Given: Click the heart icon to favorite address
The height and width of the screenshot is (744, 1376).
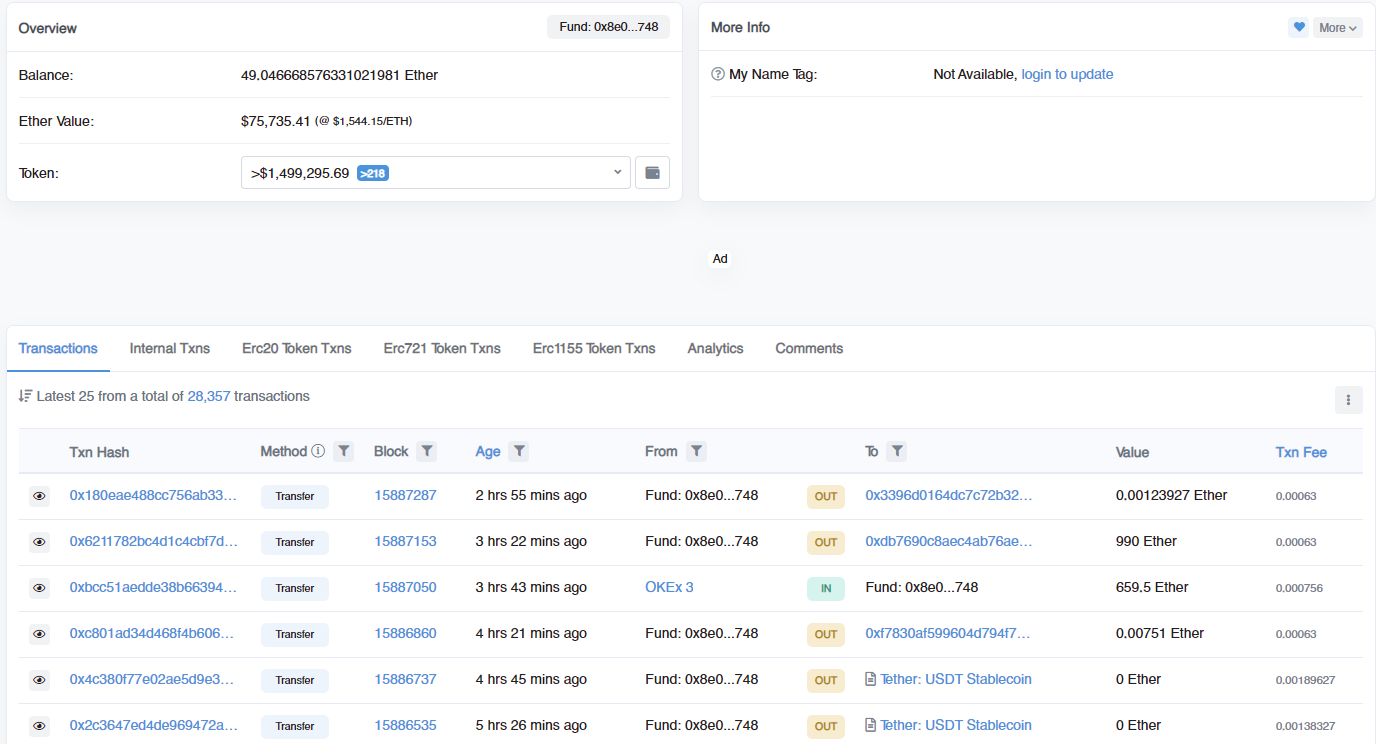Looking at the screenshot, I should click(1298, 27).
